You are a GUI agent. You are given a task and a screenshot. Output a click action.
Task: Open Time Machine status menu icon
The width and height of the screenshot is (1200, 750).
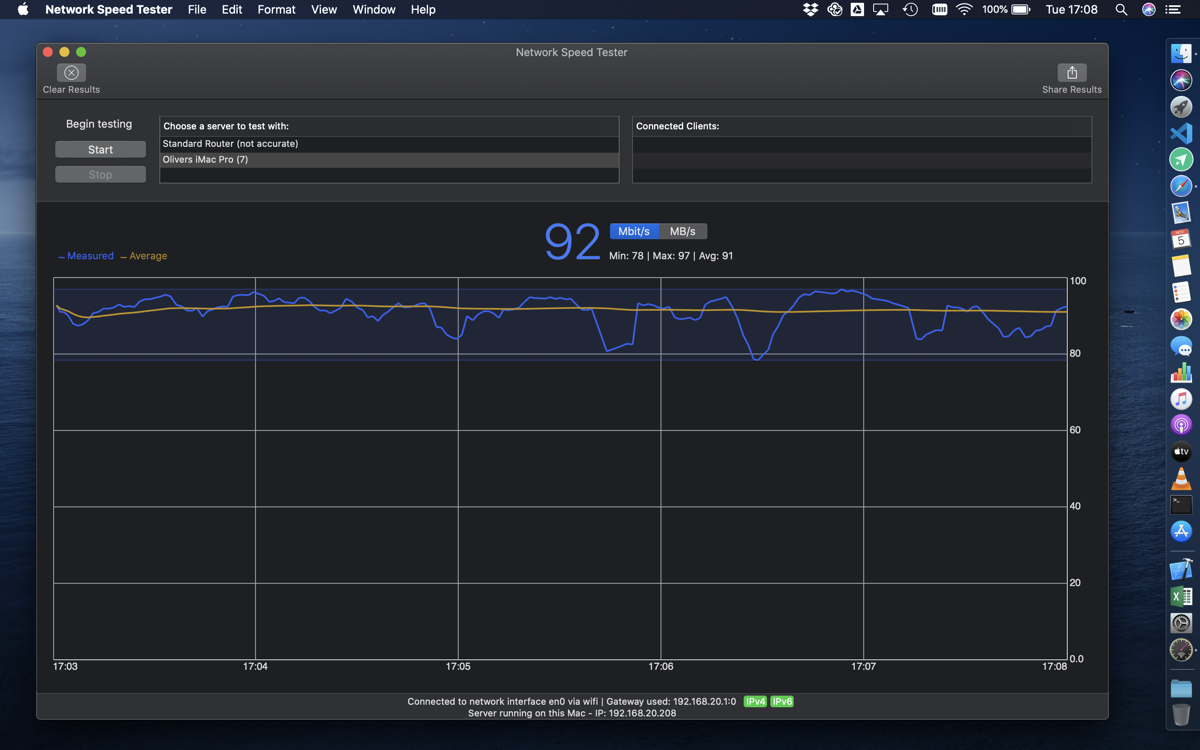pos(910,10)
